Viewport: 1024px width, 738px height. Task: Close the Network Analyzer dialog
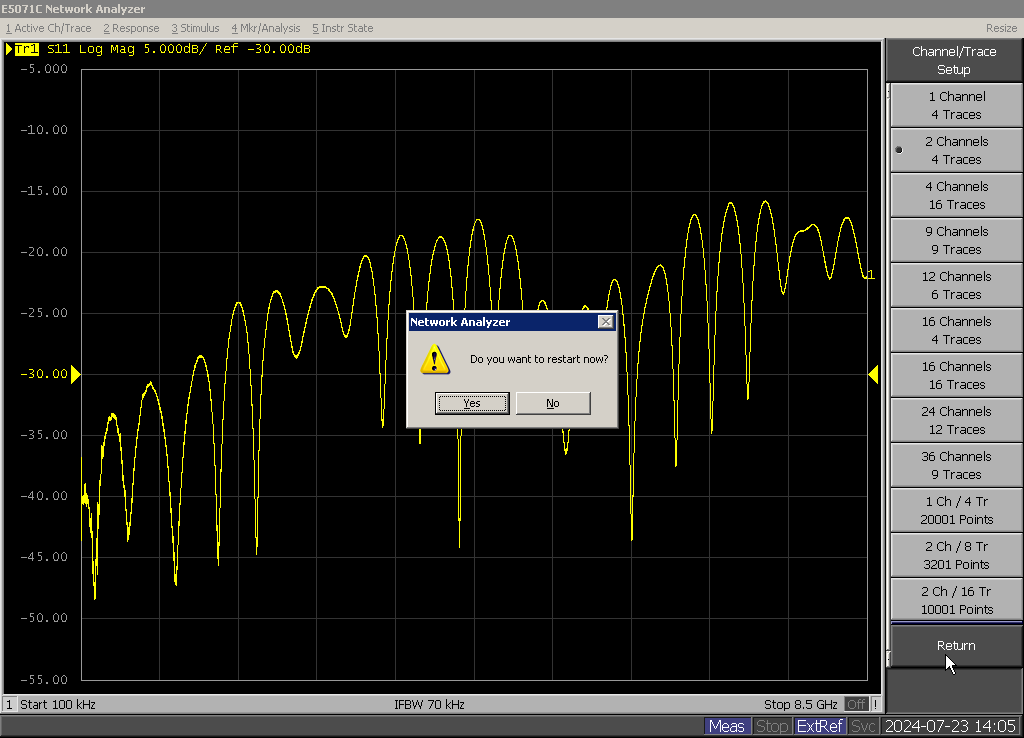click(x=605, y=322)
